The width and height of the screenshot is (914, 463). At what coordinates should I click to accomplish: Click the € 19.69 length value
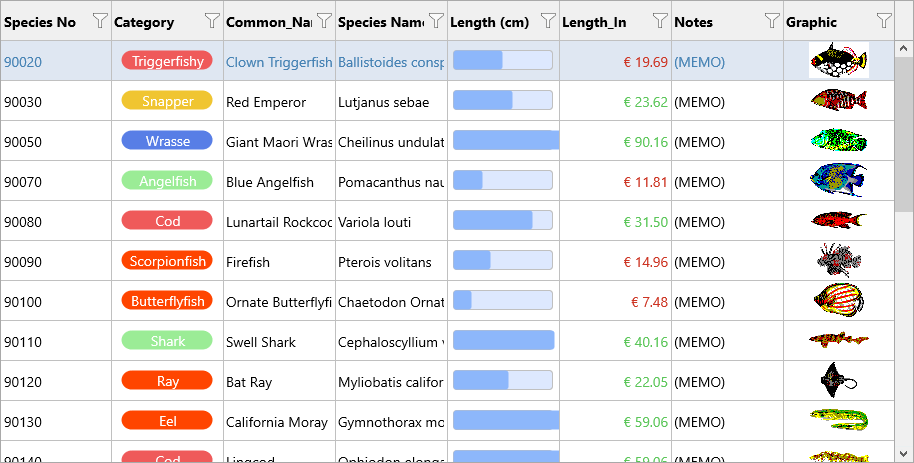645,62
